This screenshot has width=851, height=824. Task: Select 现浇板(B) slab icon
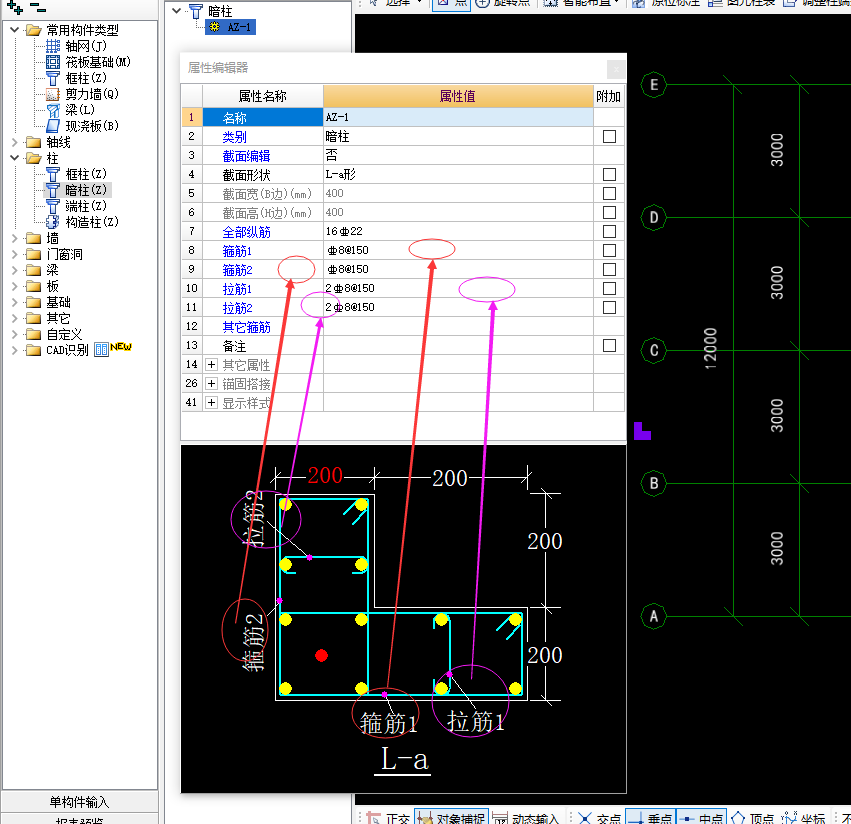coord(53,126)
